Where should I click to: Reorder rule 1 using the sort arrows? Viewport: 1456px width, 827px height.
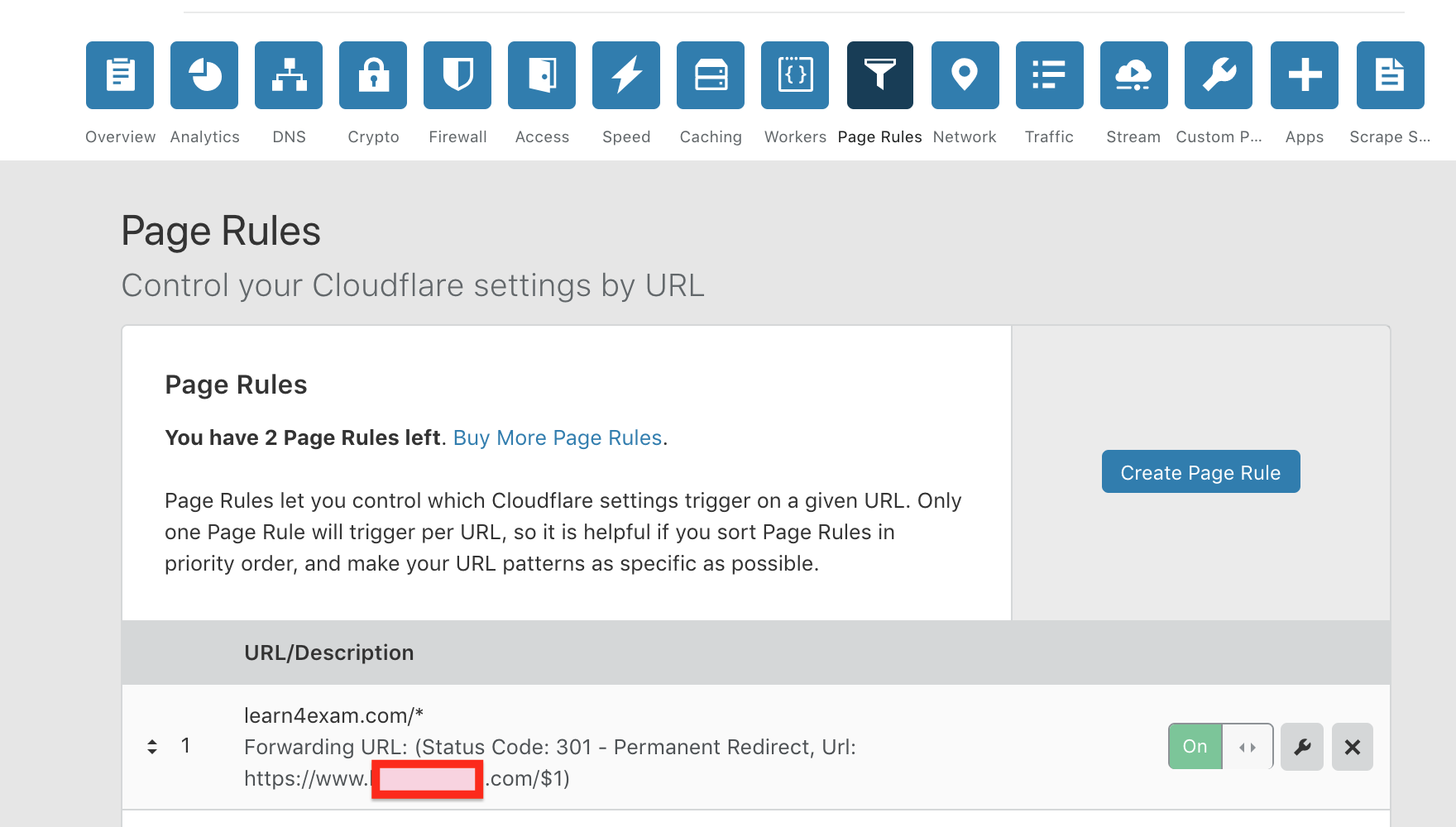[x=152, y=747]
